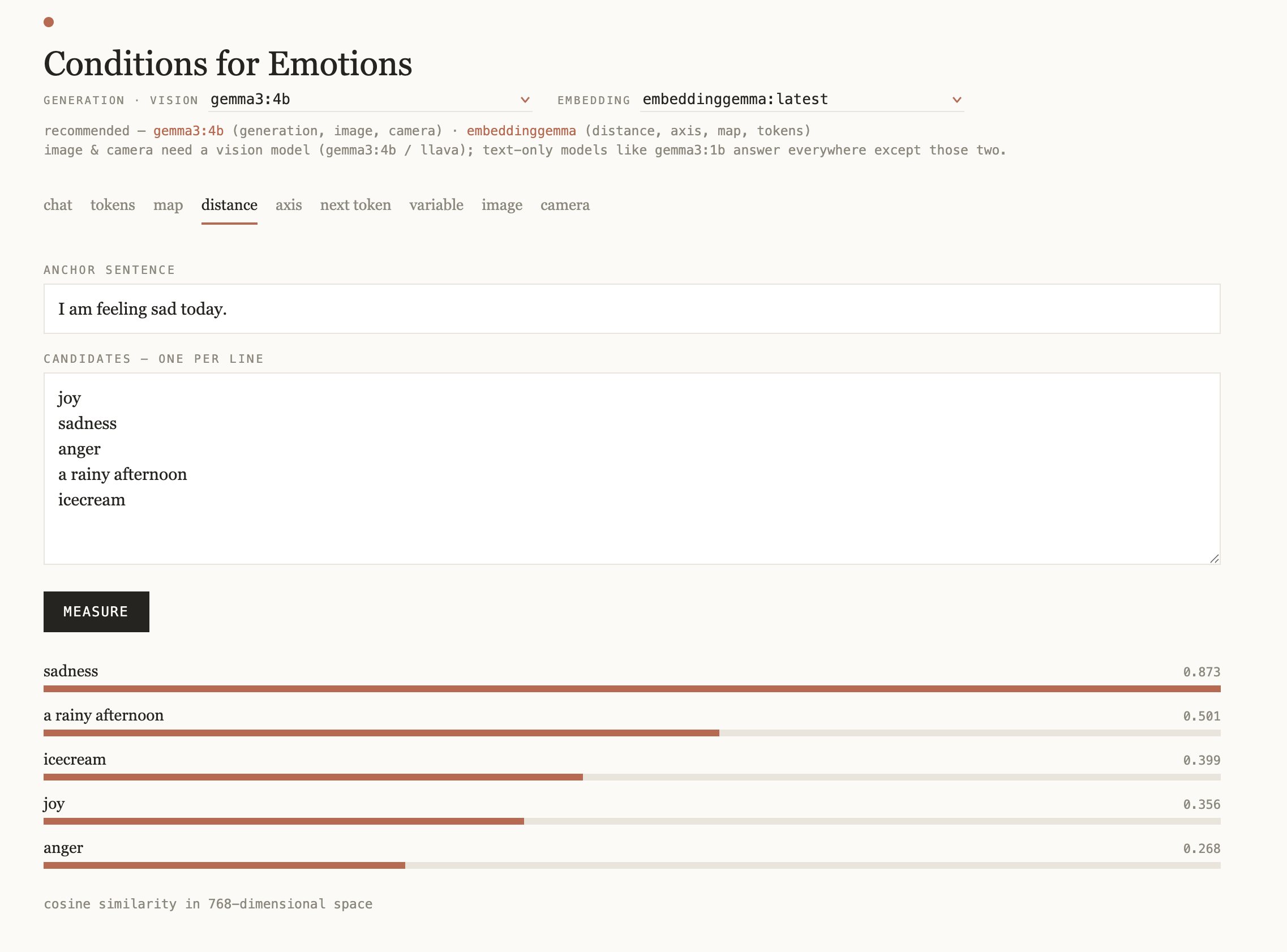Open the generation model dropdown showing gemma3:4b

[370, 100]
